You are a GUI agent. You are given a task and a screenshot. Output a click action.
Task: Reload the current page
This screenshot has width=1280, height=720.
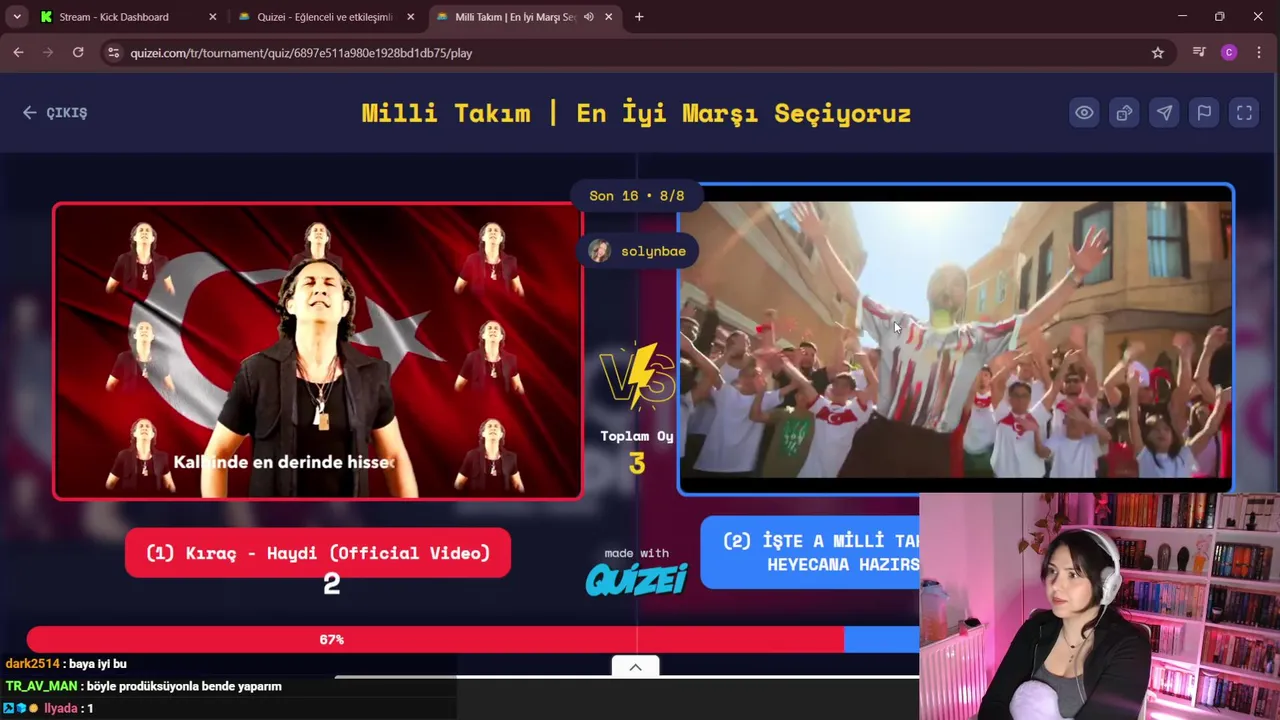point(78,53)
